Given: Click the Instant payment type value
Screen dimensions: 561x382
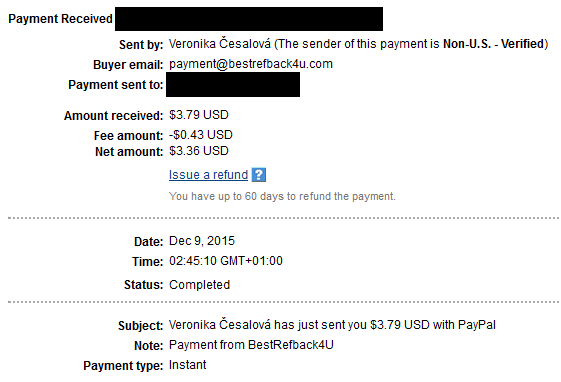Looking at the screenshot, I should (x=187, y=365).
